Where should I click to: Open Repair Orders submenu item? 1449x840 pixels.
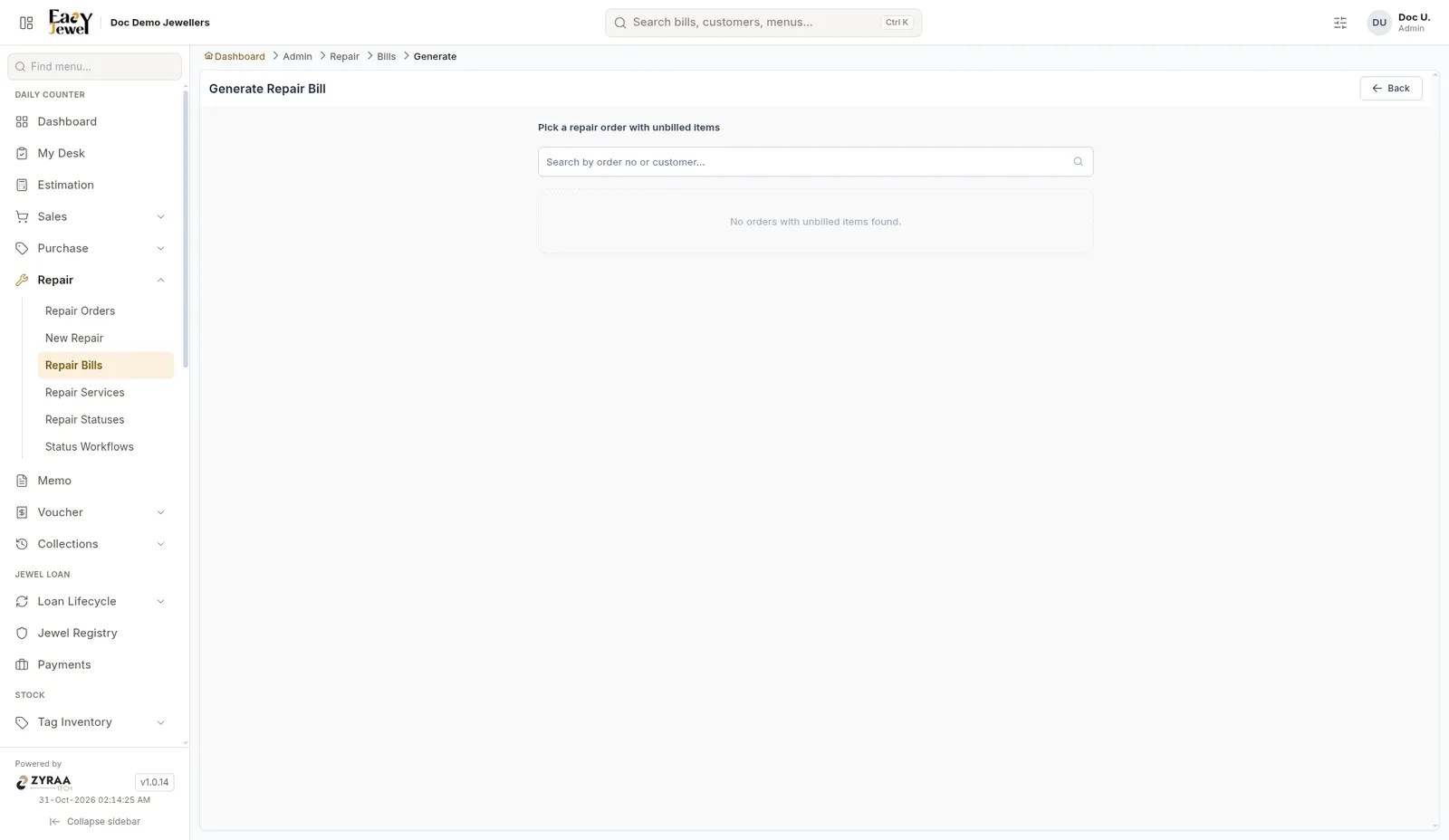[x=105, y=310]
